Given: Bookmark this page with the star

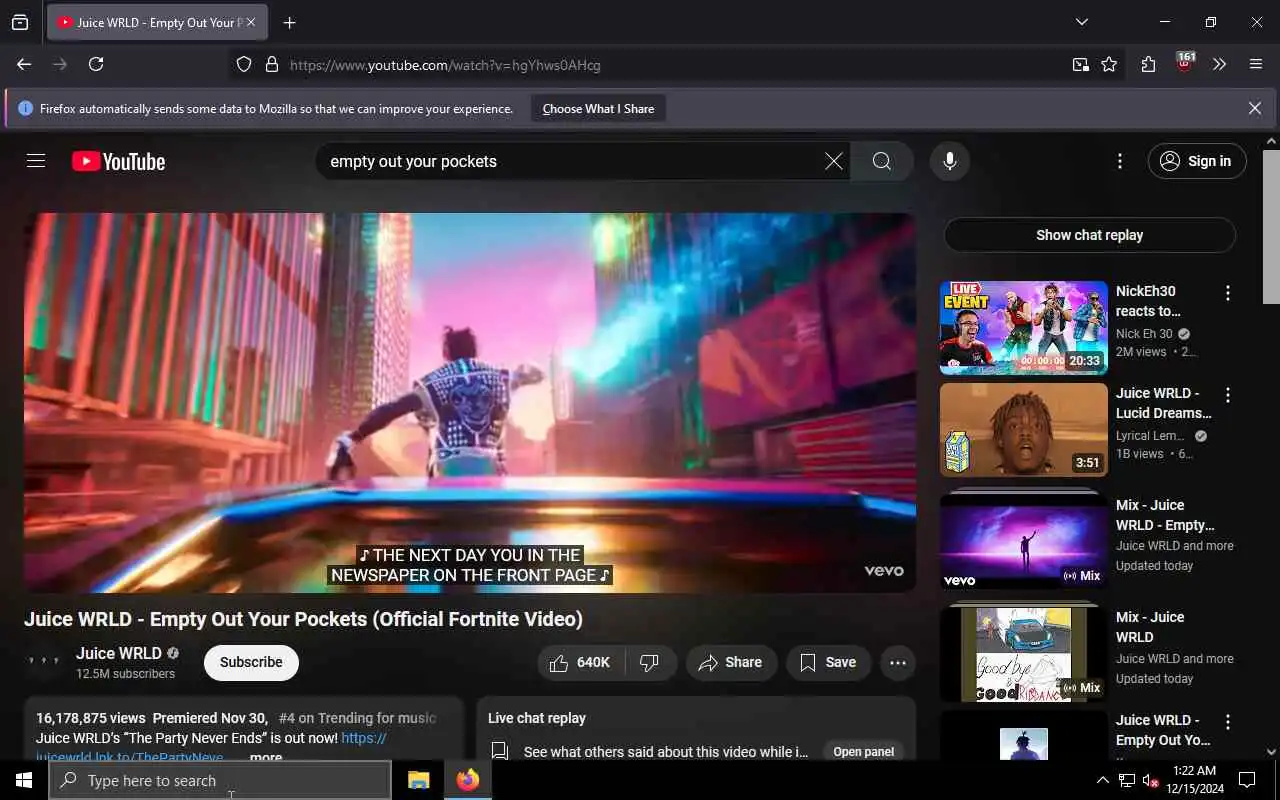Looking at the screenshot, I should [1109, 64].
